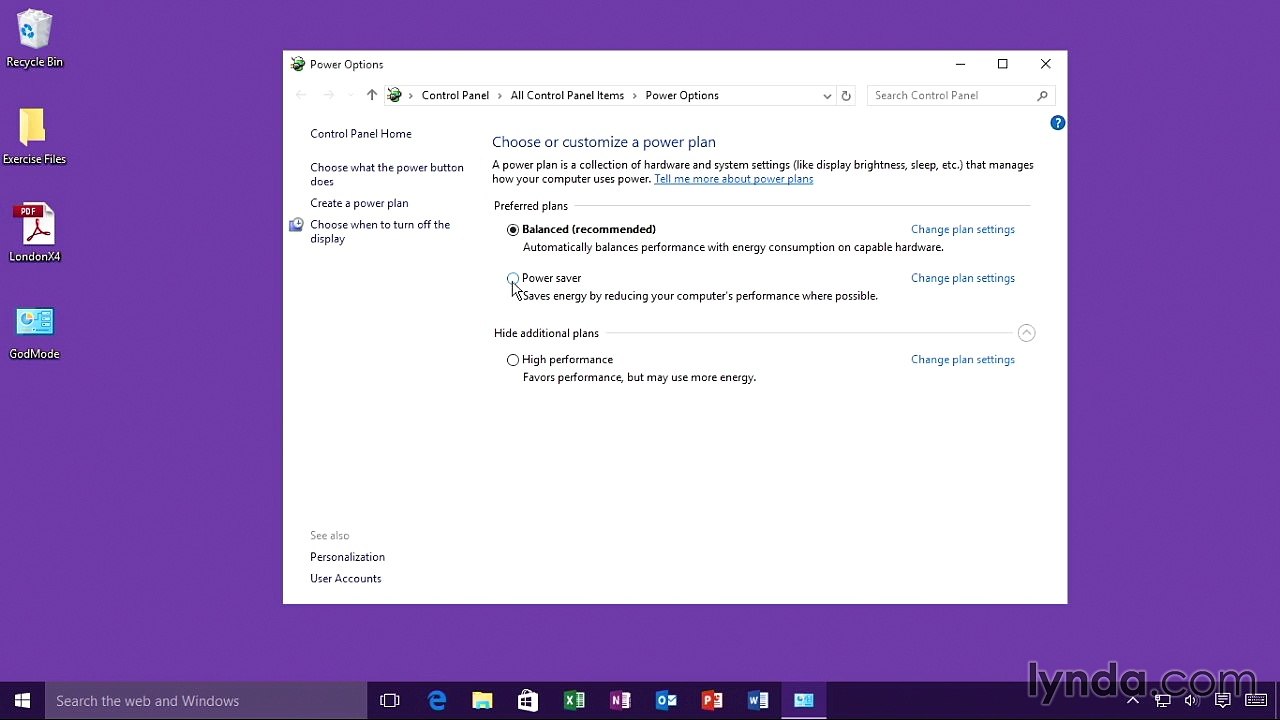Change plan settings for High performance
This screenshot has width=1280, height=720.
point(962,359)
